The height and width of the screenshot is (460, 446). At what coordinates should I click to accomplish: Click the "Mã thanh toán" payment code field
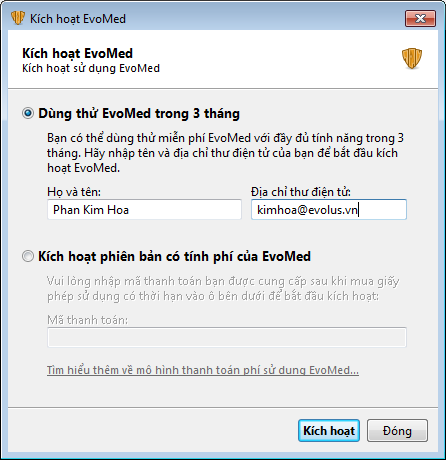(227, 337)
